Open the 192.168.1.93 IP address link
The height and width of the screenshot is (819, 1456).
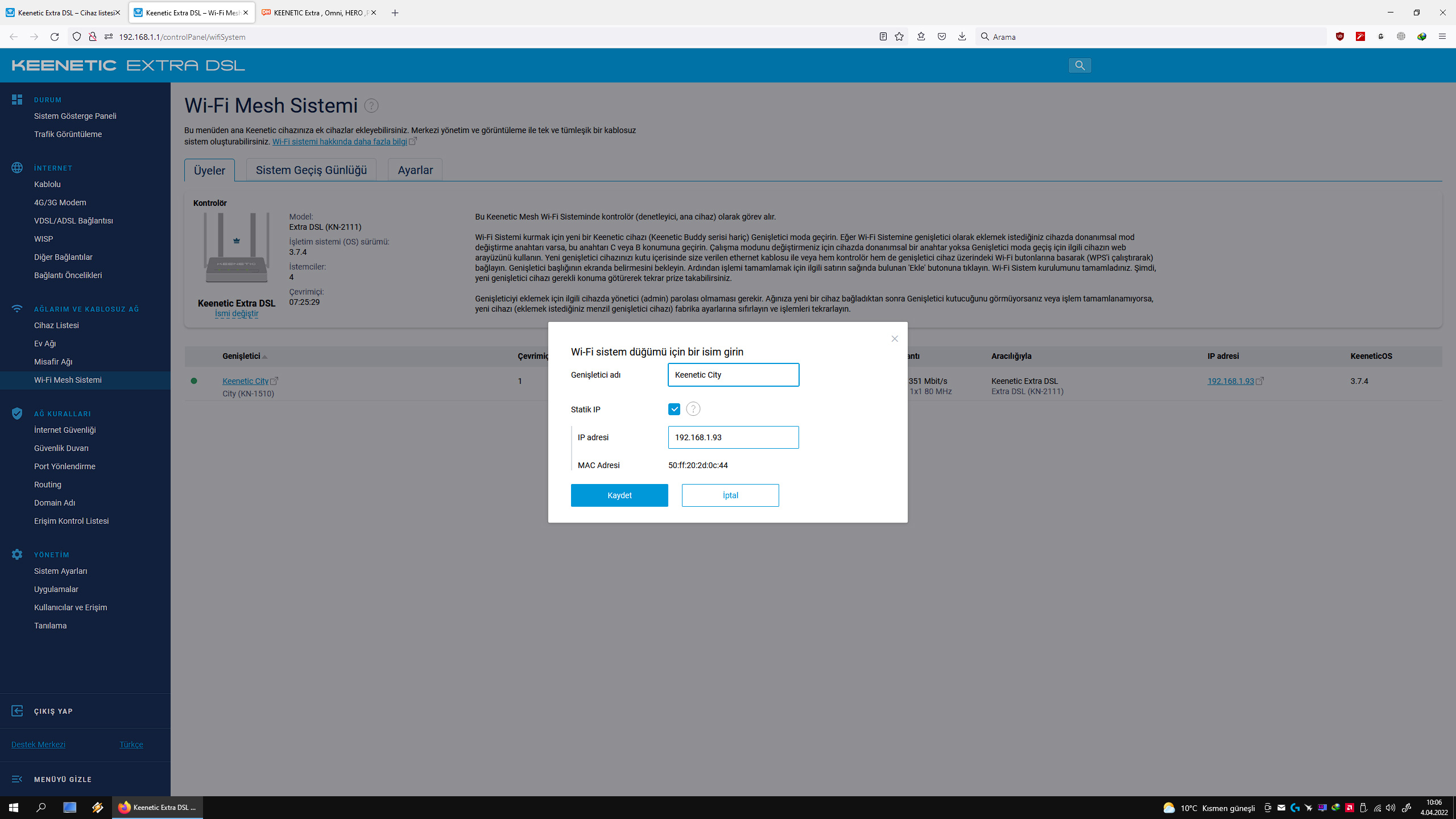click(1230, 381)
